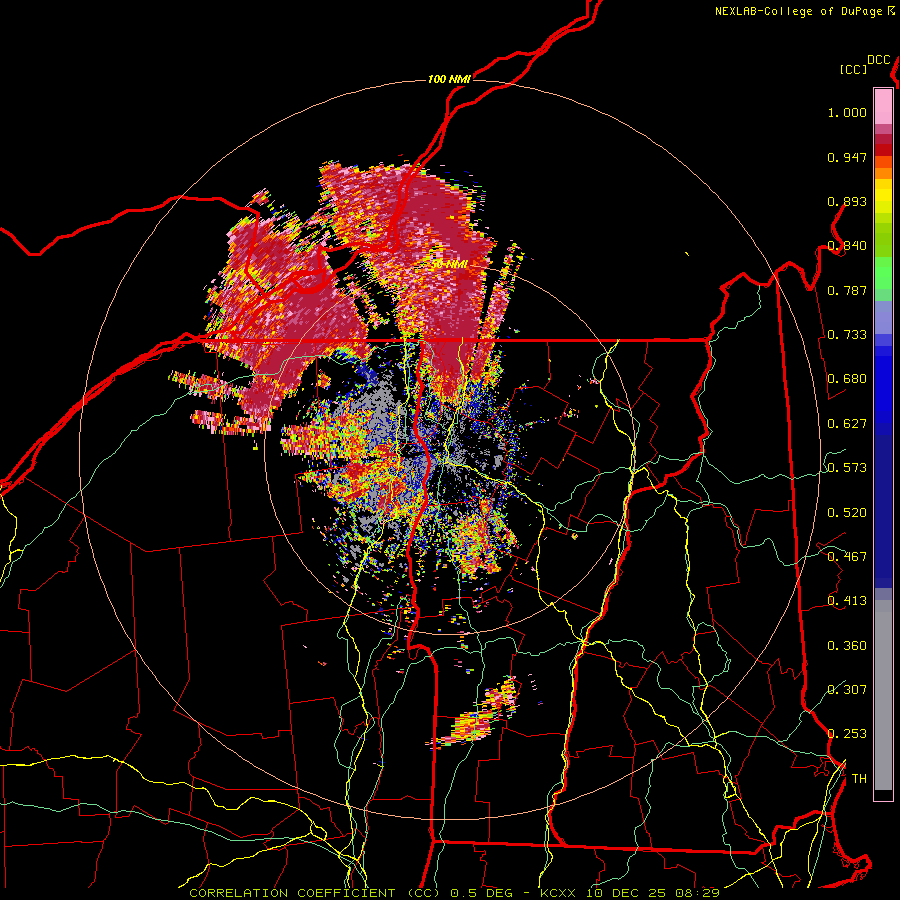The image size is (900, 900).
Task: Click the 1.000 scale value
Action: [x=847, y=112]
